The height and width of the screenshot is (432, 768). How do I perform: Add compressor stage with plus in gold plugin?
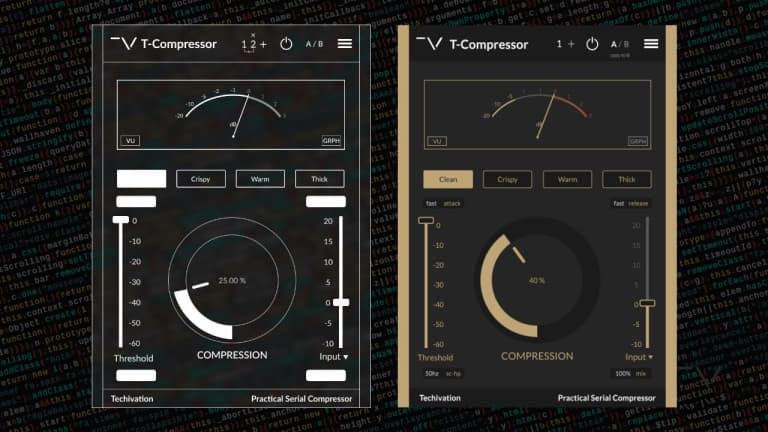pyautogui.click(x=571, y=44)
